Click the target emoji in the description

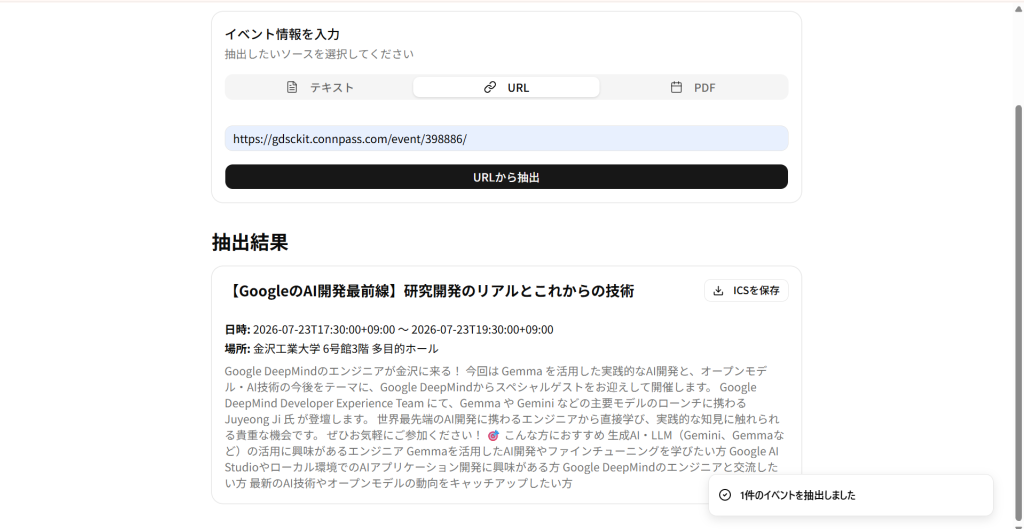pos(493,435)
